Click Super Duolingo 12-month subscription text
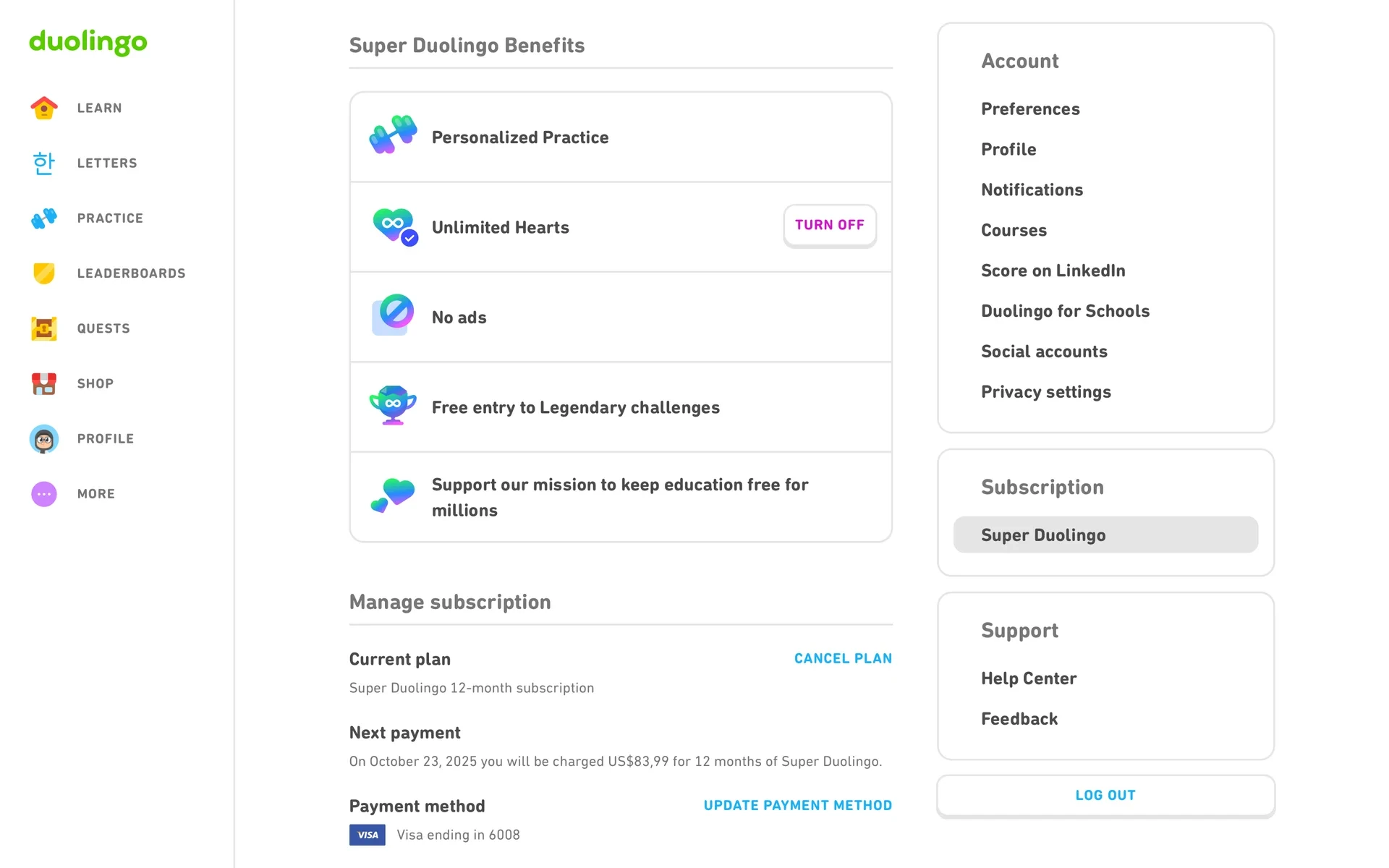The width and height of the screenshot is (1389, 868). click(x=472, y=688)
